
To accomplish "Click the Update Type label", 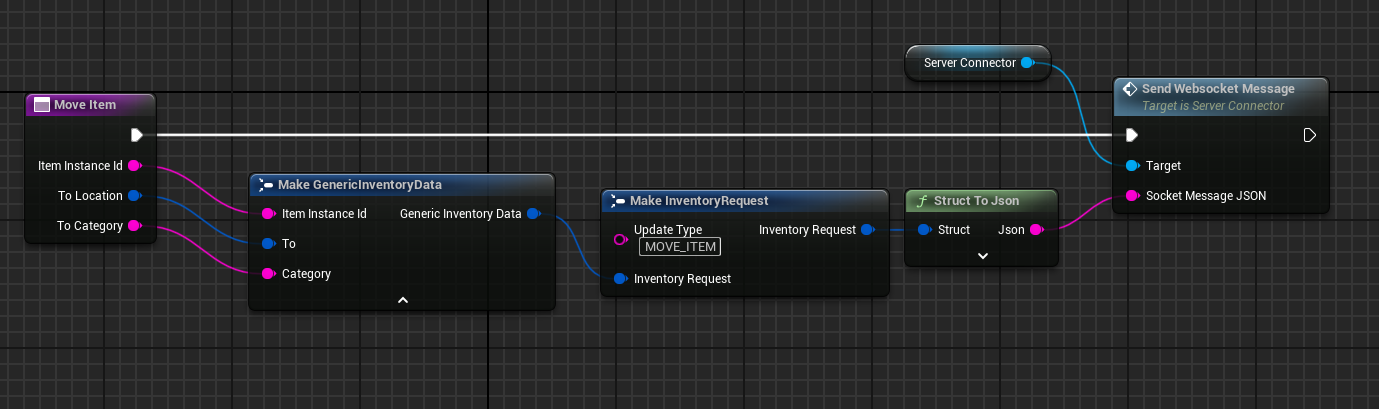I will (668, 229).
